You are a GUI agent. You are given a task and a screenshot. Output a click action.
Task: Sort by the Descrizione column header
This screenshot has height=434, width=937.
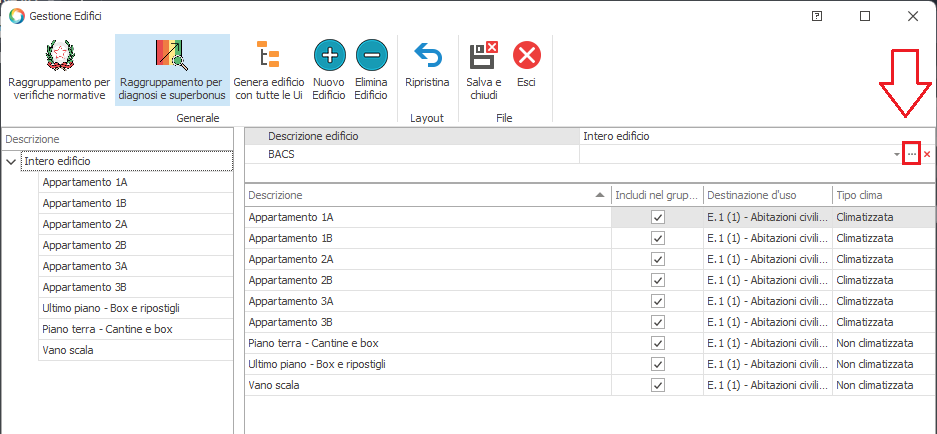coord(420,195)
